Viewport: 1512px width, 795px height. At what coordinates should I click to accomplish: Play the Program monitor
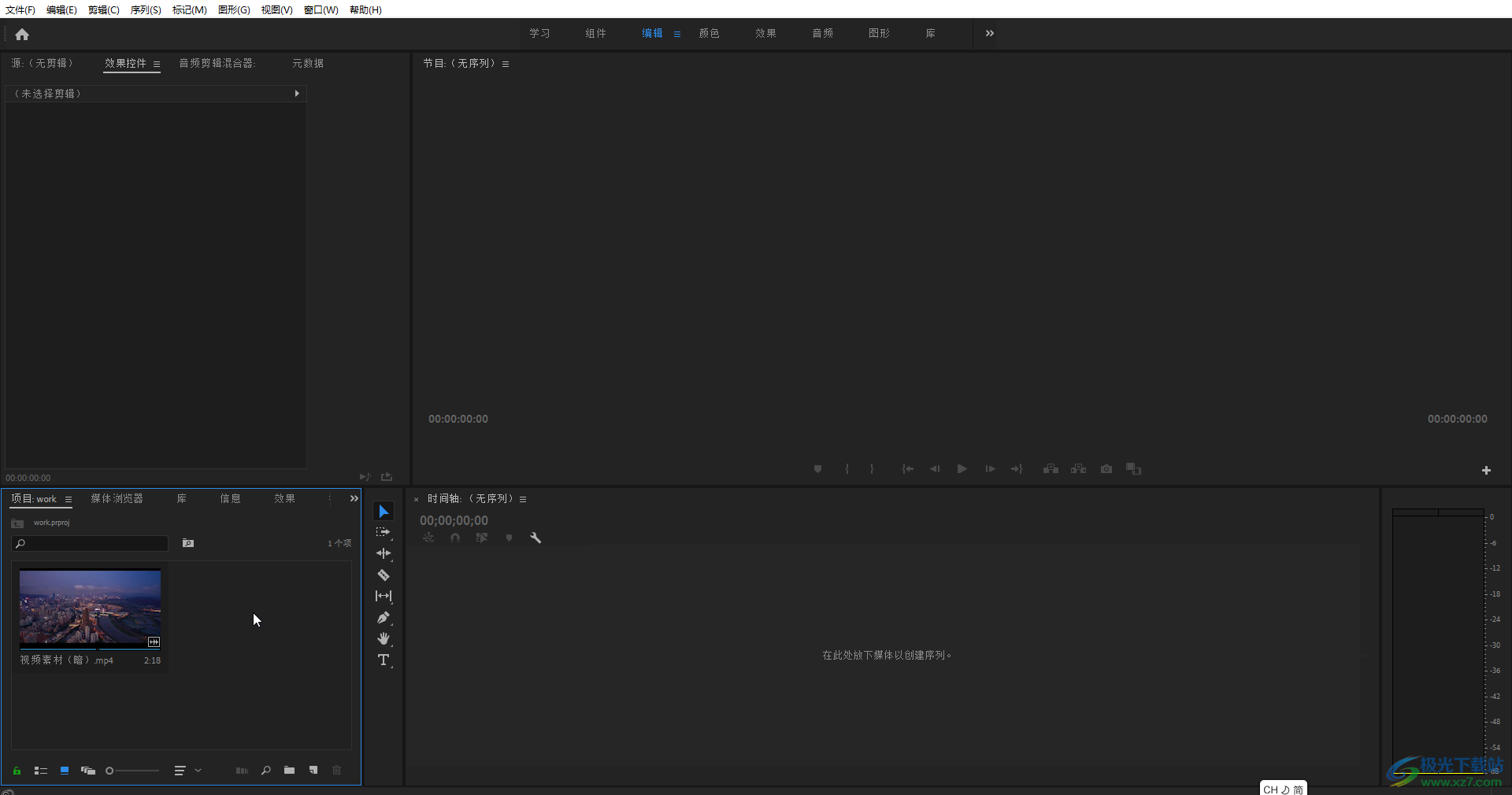[x=962, y=469]
